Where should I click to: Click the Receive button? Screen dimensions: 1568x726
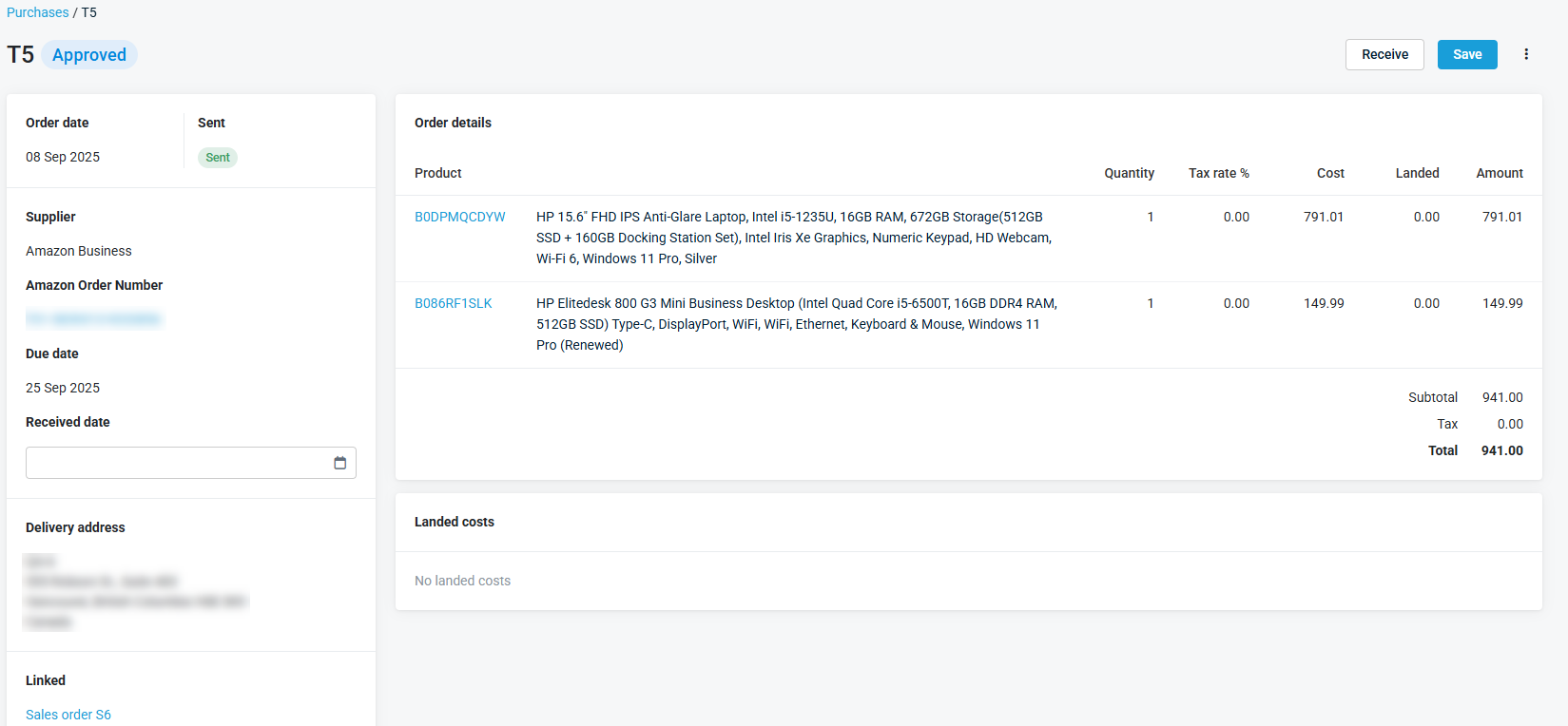1384,54
